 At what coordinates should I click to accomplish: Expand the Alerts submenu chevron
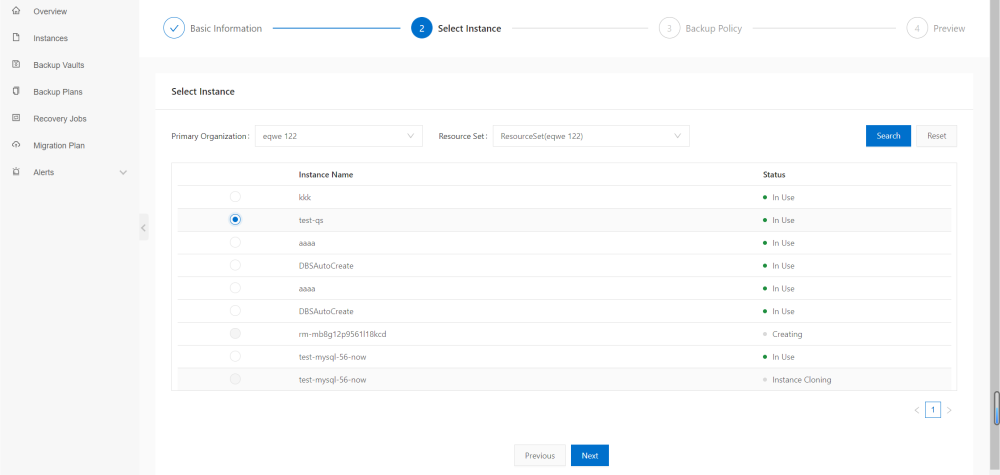point(124,172)
